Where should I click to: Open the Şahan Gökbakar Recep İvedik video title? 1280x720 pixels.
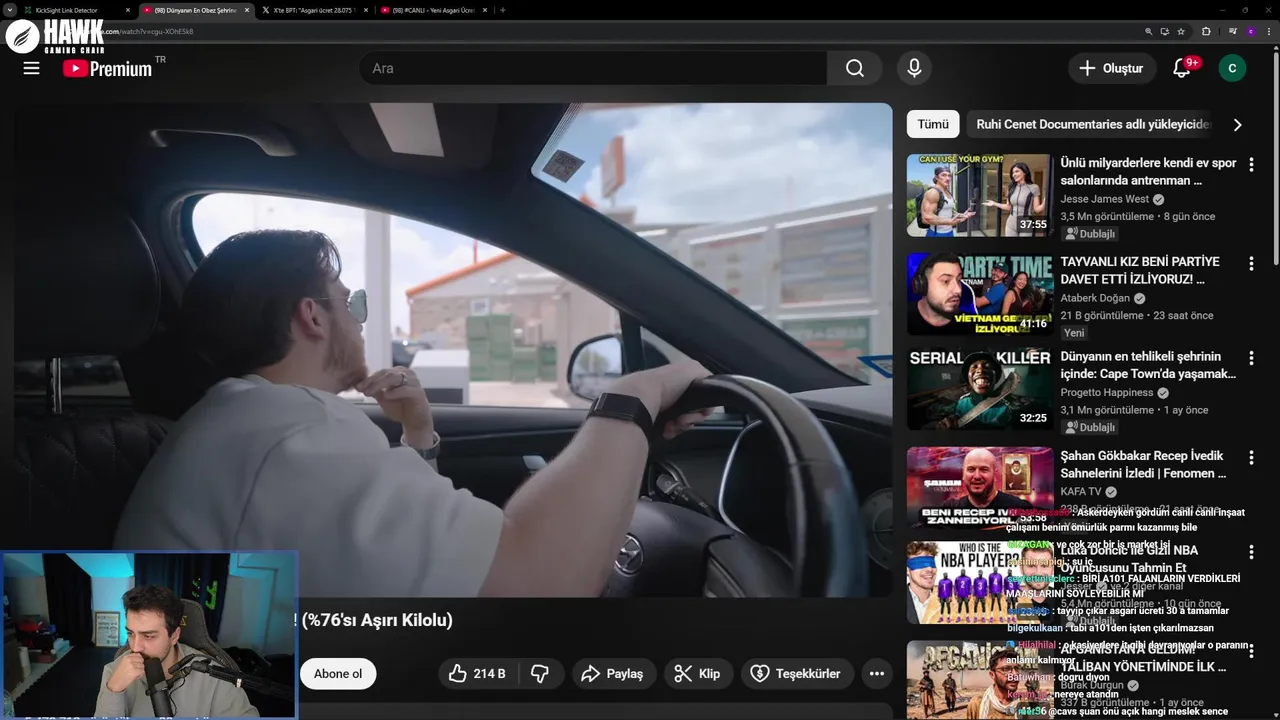click(1144, 464)
